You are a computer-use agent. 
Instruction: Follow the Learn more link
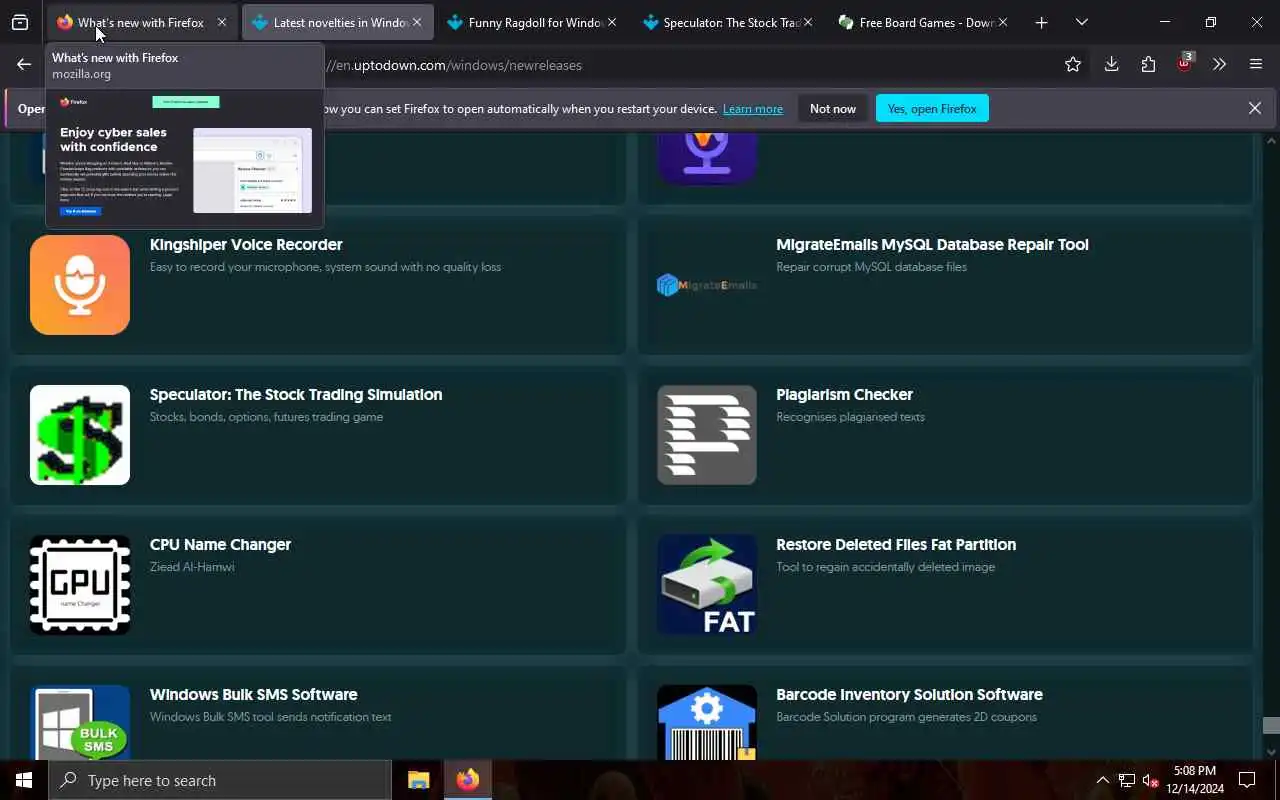point(753,108)
